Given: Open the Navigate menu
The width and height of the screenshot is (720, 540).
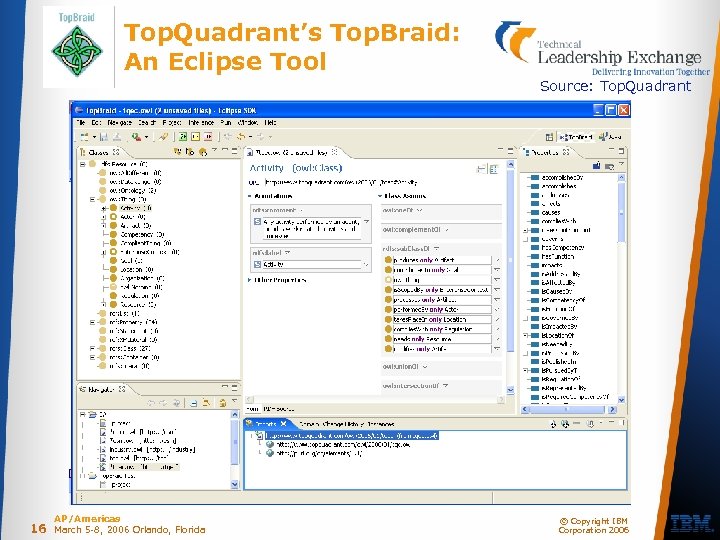Looking at the screenshot, I should coord(119,123).
